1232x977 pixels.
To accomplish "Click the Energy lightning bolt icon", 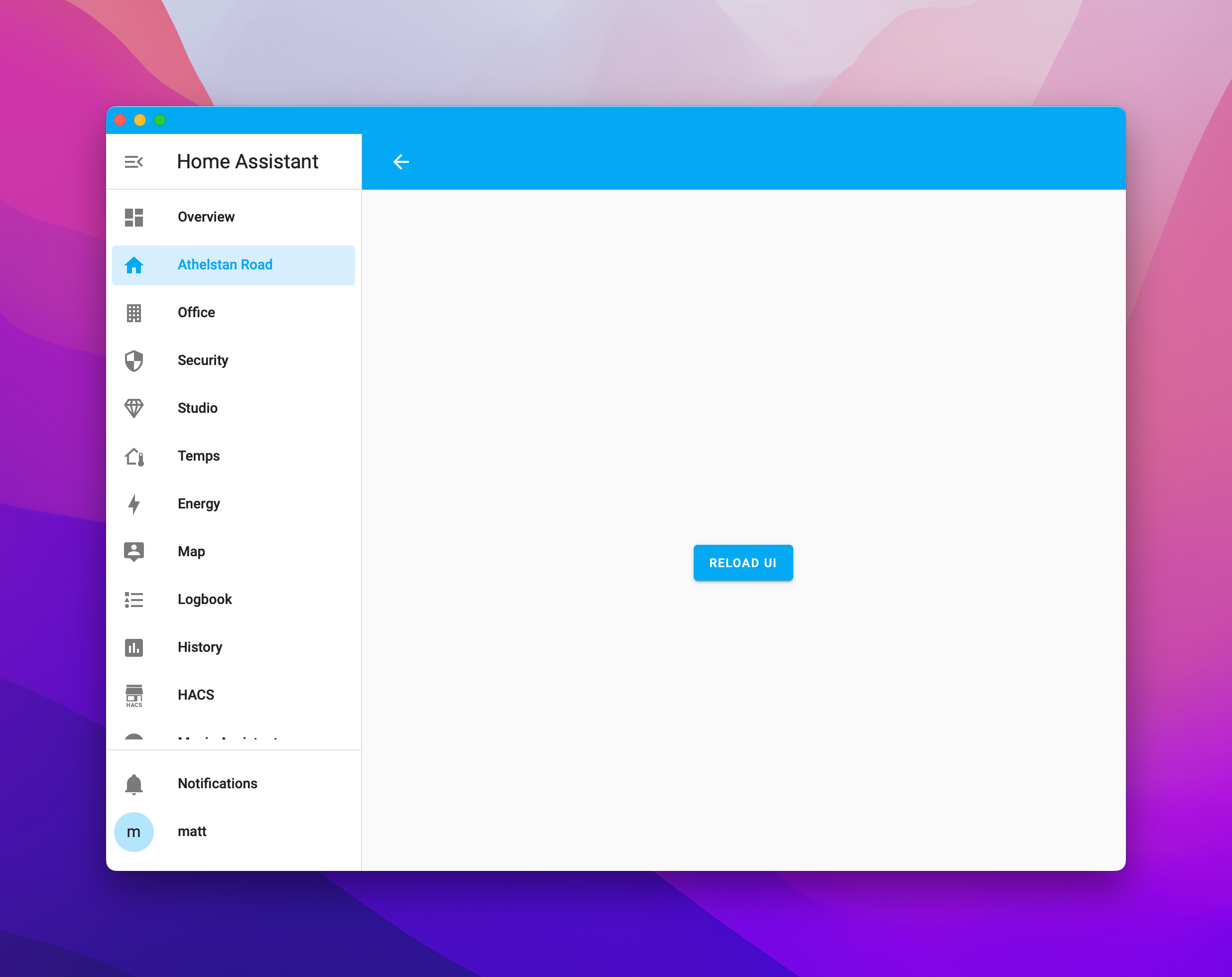I will tap(134, 504).
